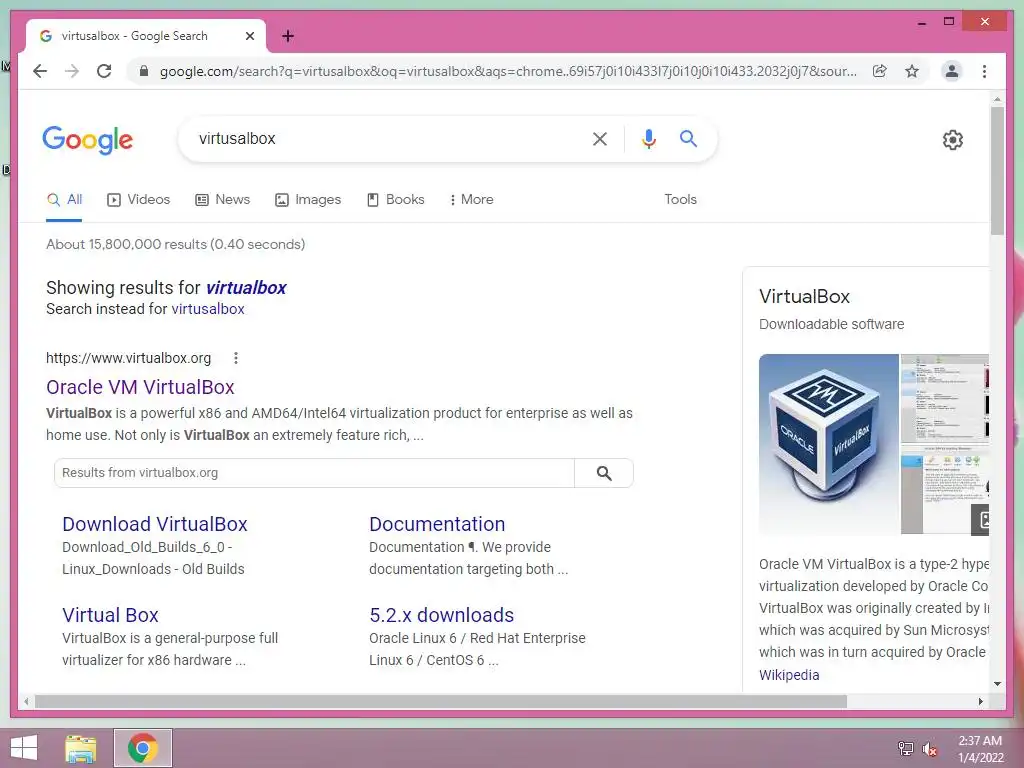The height and width of the screenshot is (768, 1024).
Task: Open Windows Start menu
Action: pyautogui.click(x=24, y=748)
